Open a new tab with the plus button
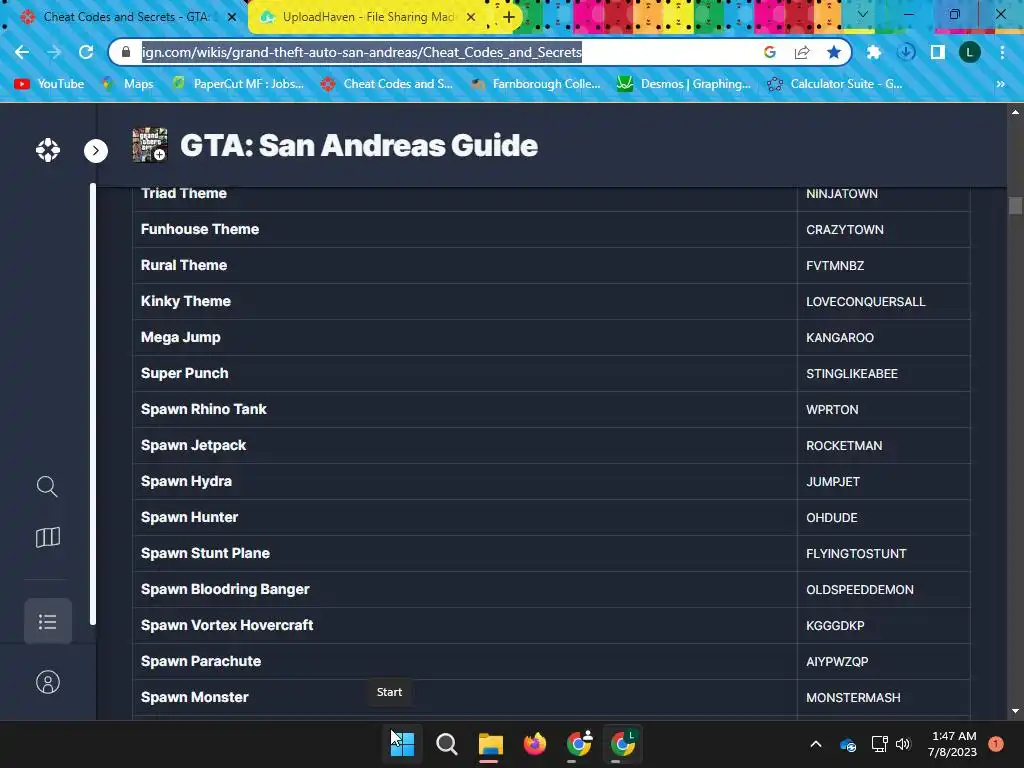Viewport: 1024px width, 768px height. [509, 17]
